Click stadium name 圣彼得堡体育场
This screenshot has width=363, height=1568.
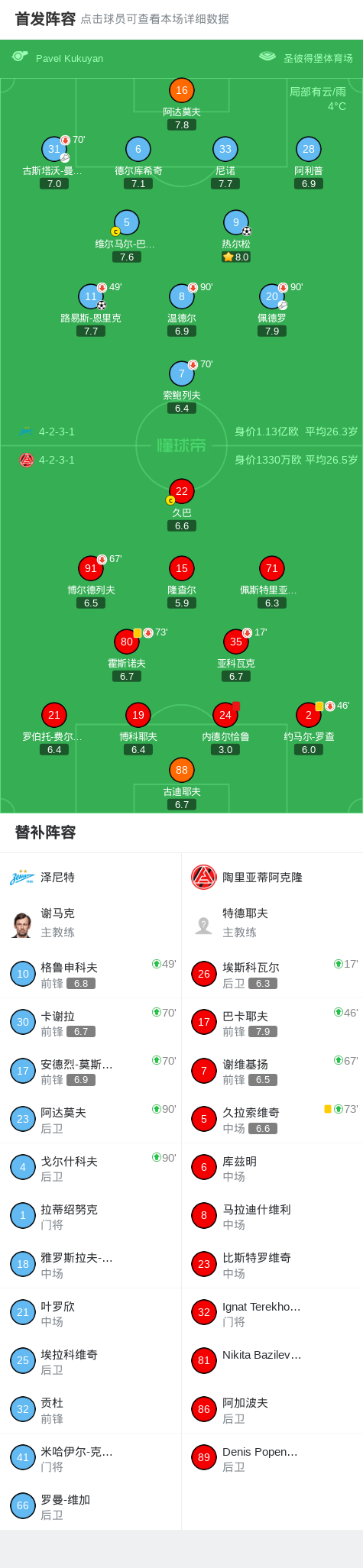point(318,58)
